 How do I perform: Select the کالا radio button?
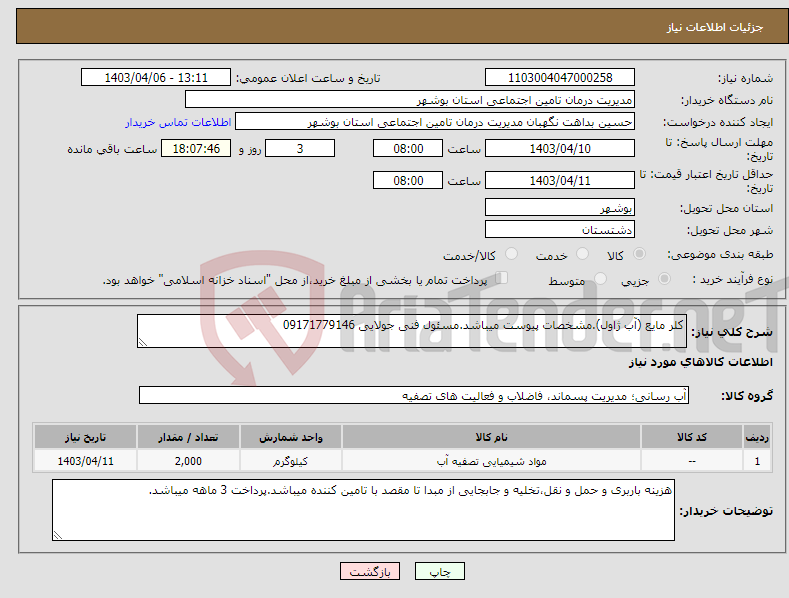click(640, 254)
